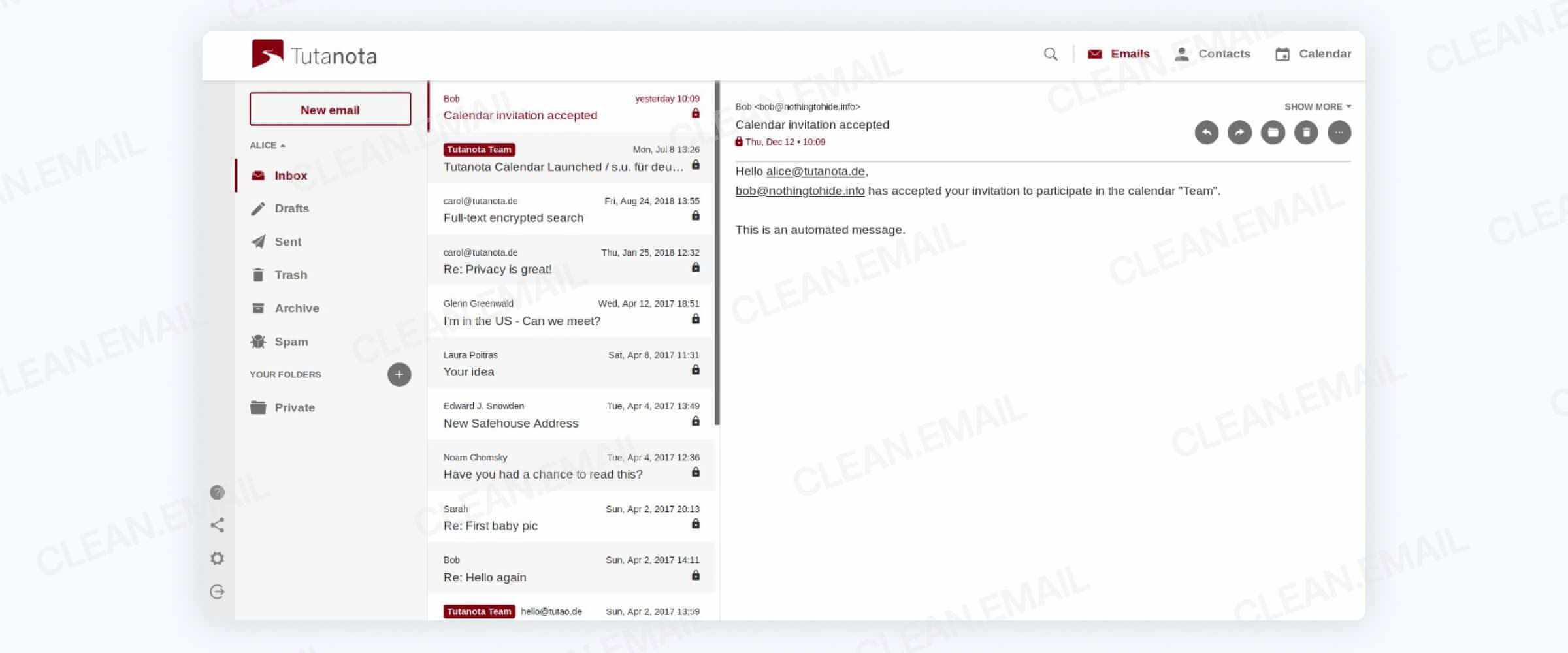This screenshot has height=653, width=1568.
Task: Open help via question mark icon
Action: pos(217,492)
